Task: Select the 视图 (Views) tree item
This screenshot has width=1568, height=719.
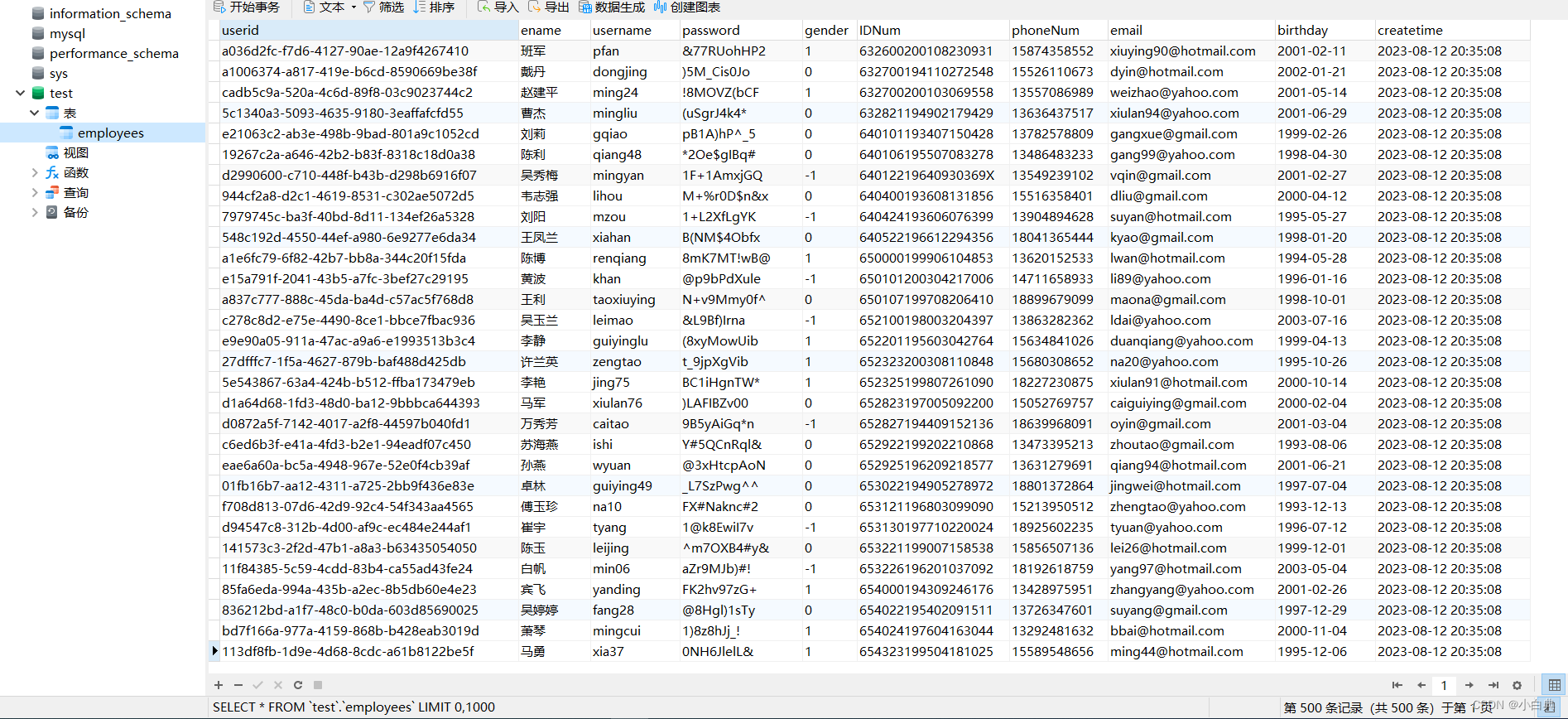Action: pyautogui.click(x=75, y=153)
